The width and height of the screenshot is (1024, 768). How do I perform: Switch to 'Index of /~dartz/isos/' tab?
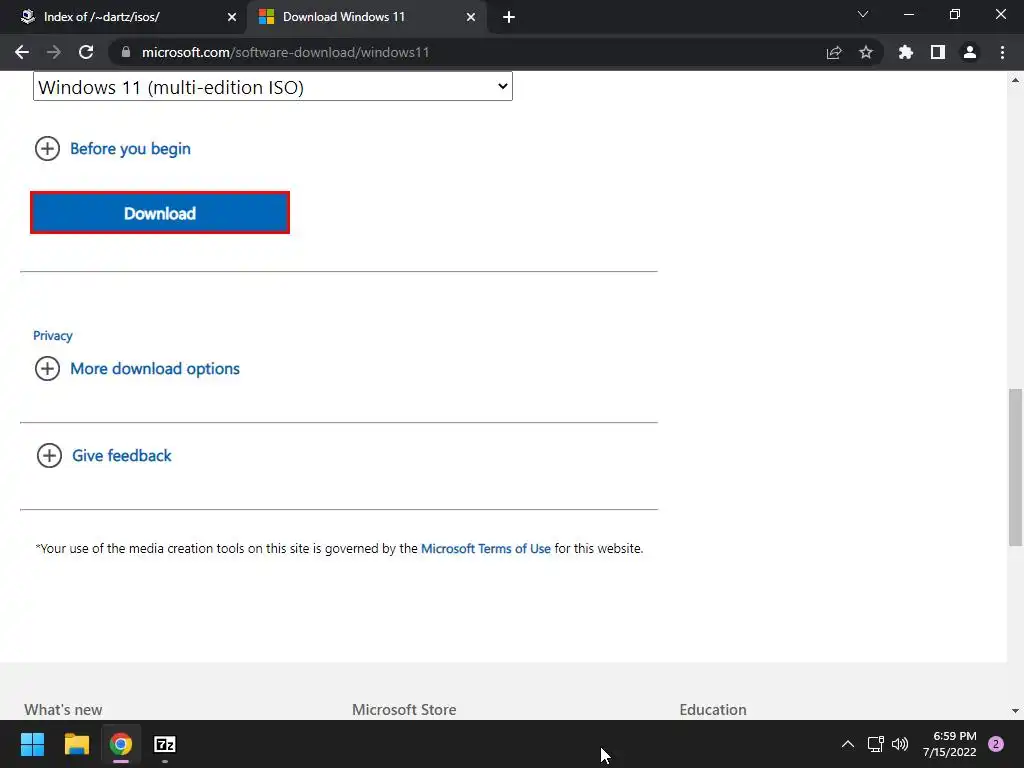pos(124,17)
